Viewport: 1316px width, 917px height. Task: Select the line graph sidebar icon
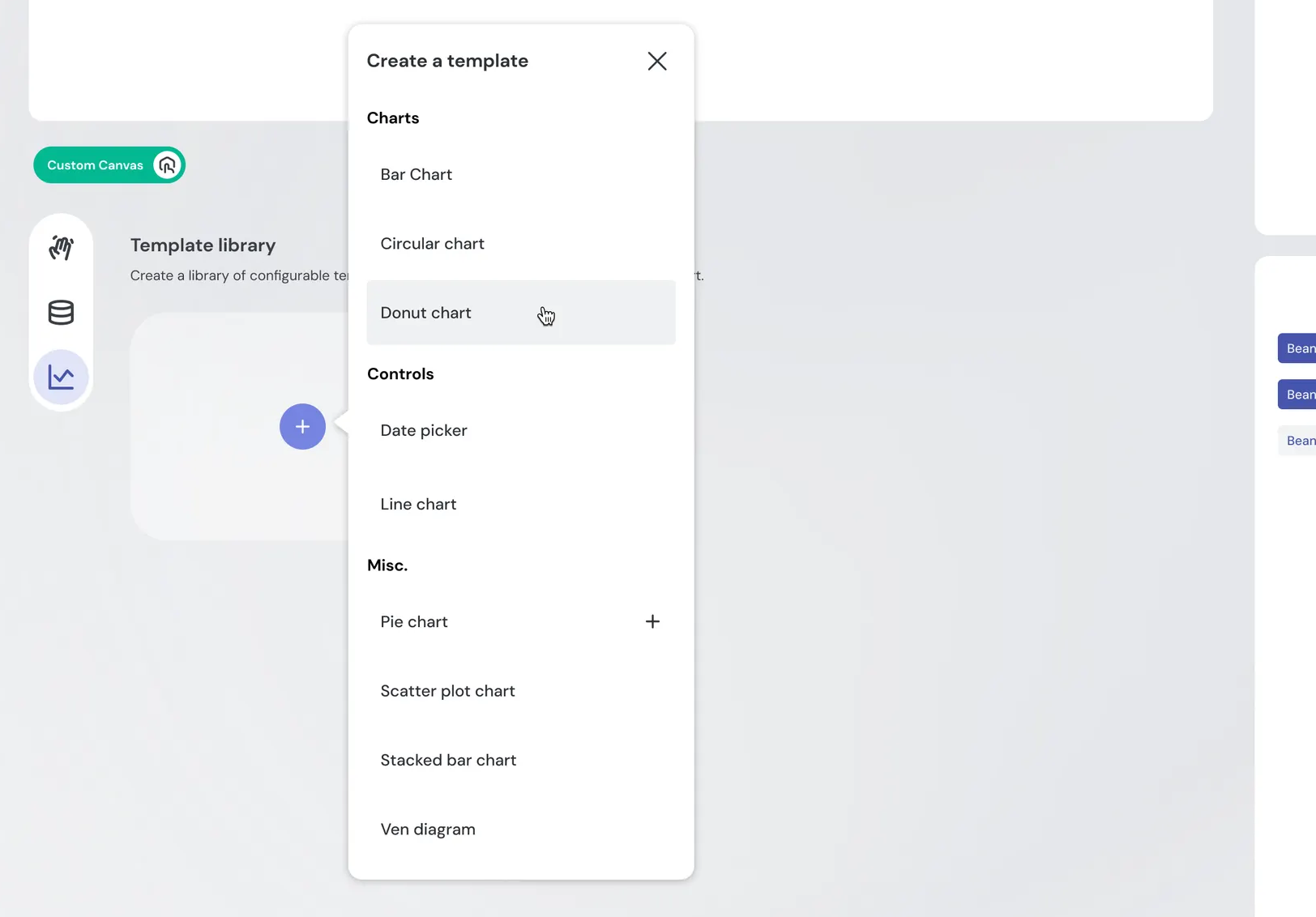pos(61,377)
